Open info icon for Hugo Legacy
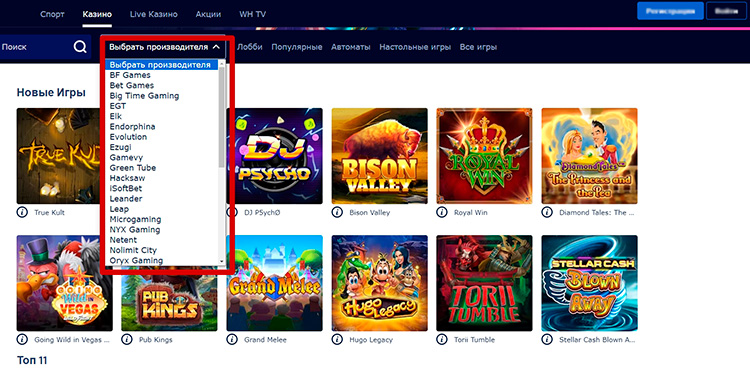750x369 pixels. 337,339
